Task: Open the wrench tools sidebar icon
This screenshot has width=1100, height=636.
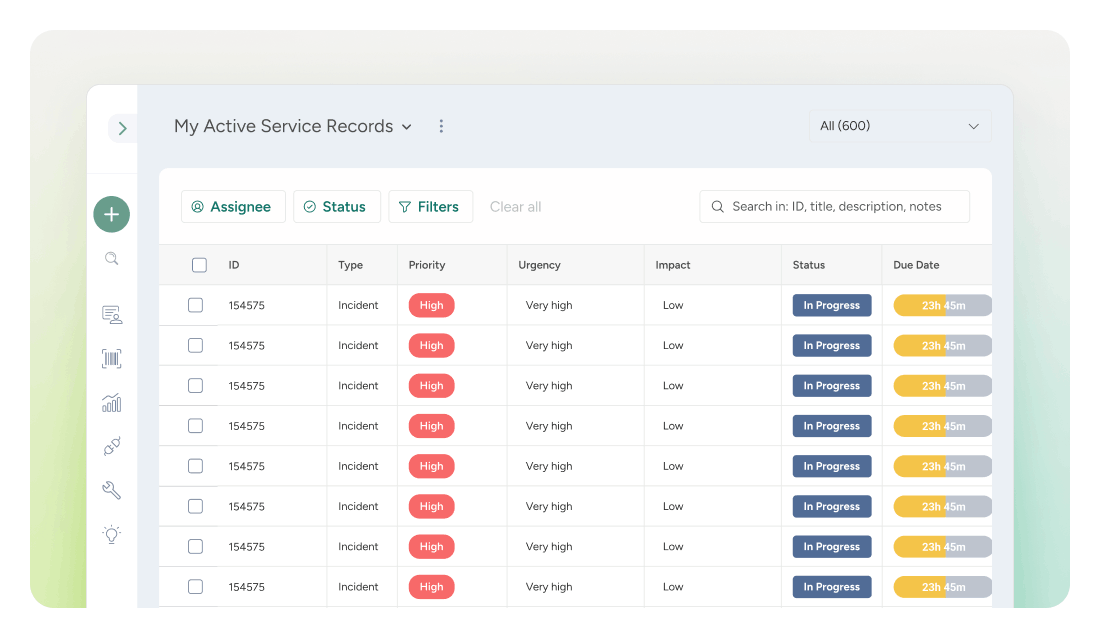Action: pos(112,490)
